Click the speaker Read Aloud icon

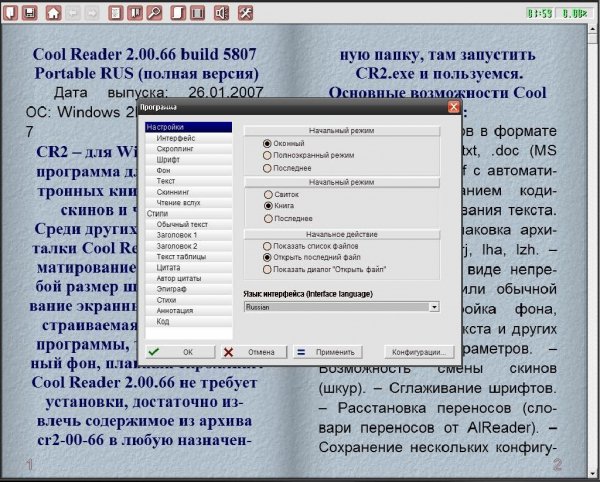click(221, 13)
